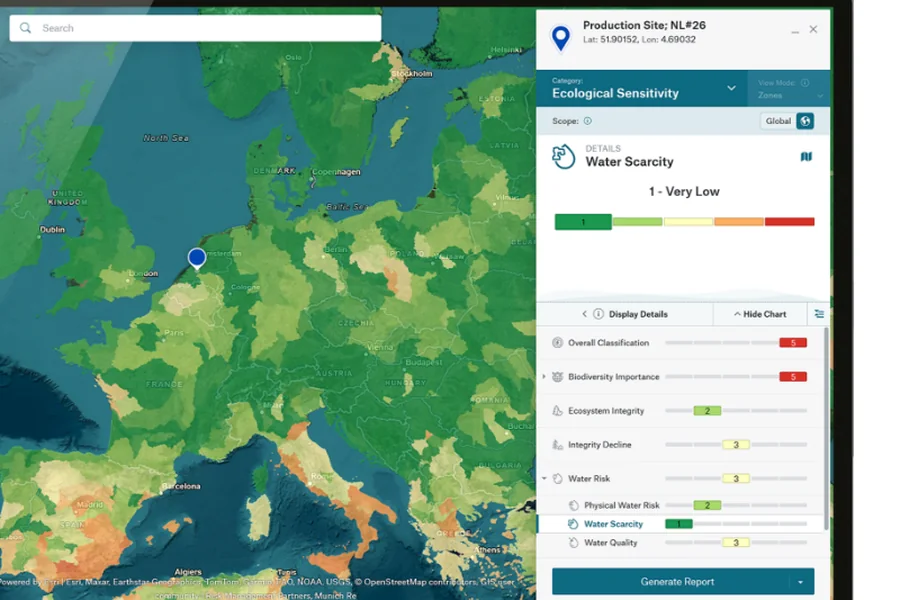
Task: Click the Water Quality row icon
Action: click(573, 543)
